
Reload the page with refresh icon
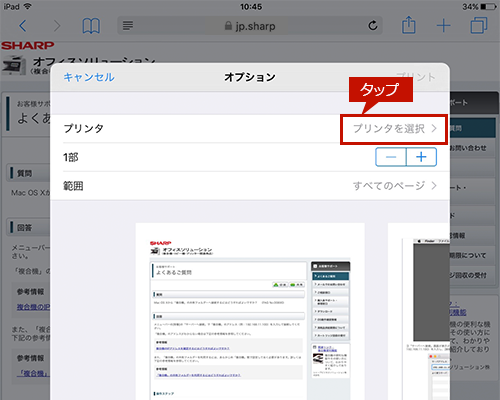[x=373, y=25]
